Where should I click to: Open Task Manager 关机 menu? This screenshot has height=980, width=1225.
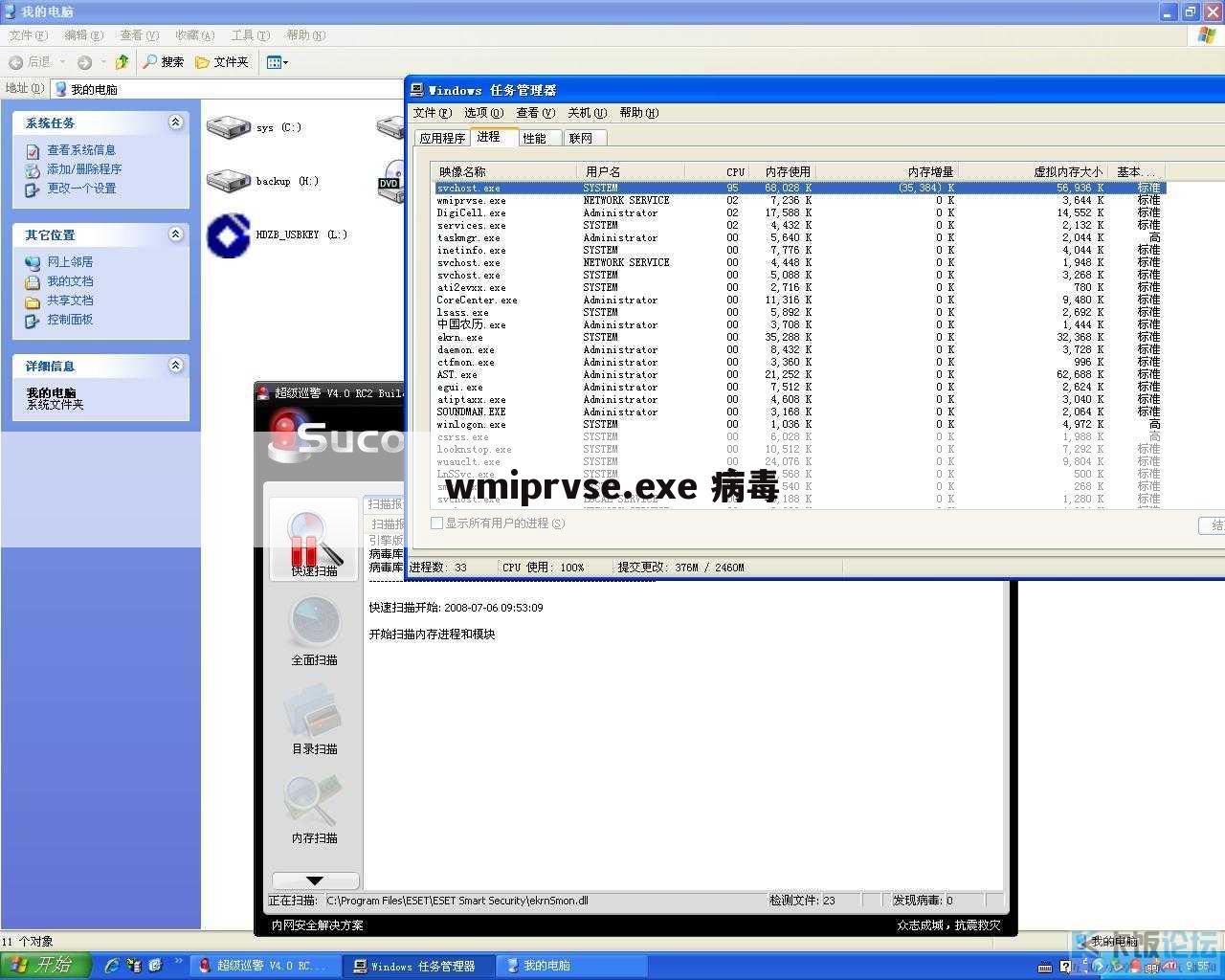(x=587, y=113)
